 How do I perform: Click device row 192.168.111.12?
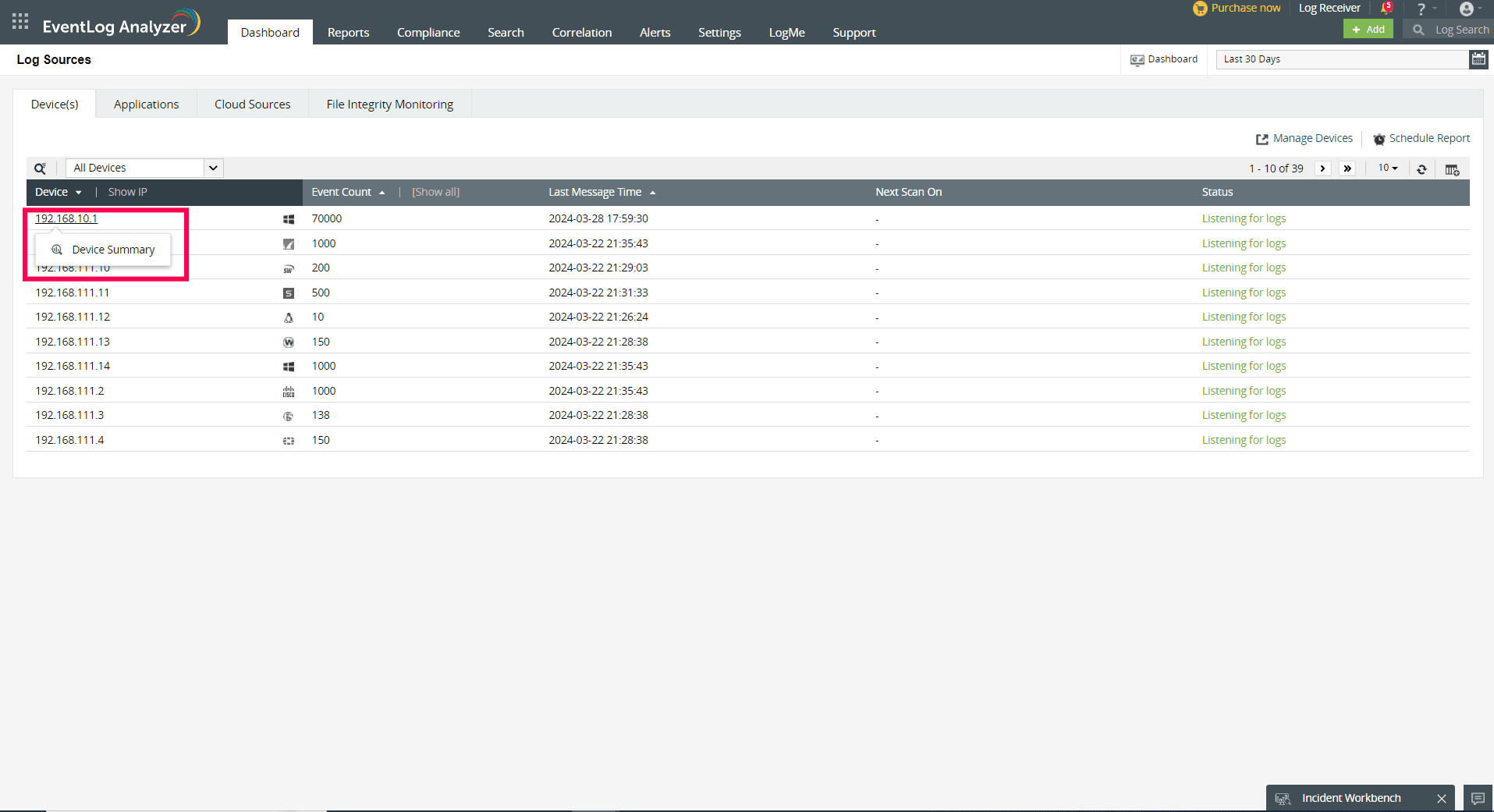pos(748,317)
